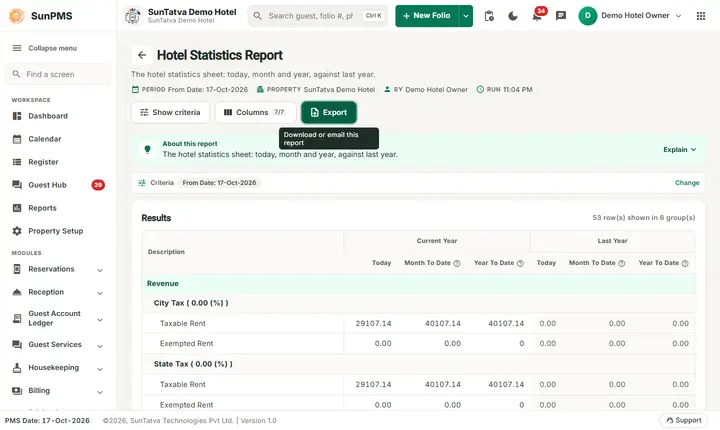The height and width of the screenshot is (430, 720).
Task: Click the New Folio button
Action: pyautogui.click(x=427, y=16)
